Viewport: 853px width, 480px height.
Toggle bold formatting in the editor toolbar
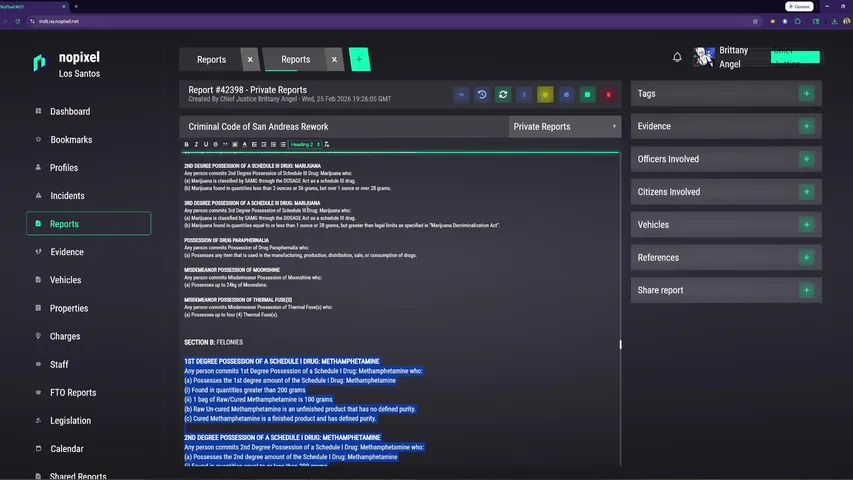(187, 144)
